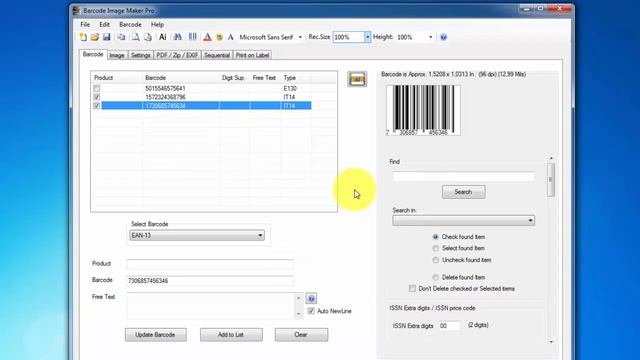Switch to the Sequential tab
This screenshot has height=360, width=640.
point(217,55)
